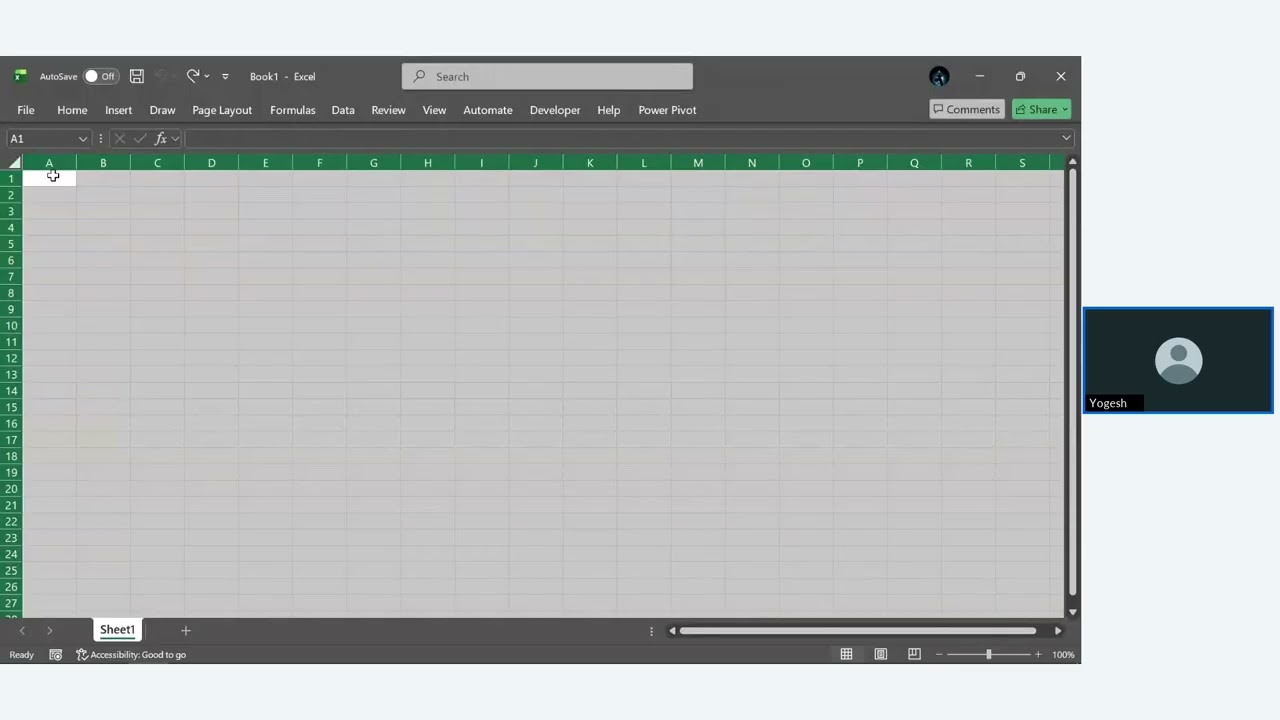Click the zoom slider handle
1280x720 pixels.
click(988, 654)
